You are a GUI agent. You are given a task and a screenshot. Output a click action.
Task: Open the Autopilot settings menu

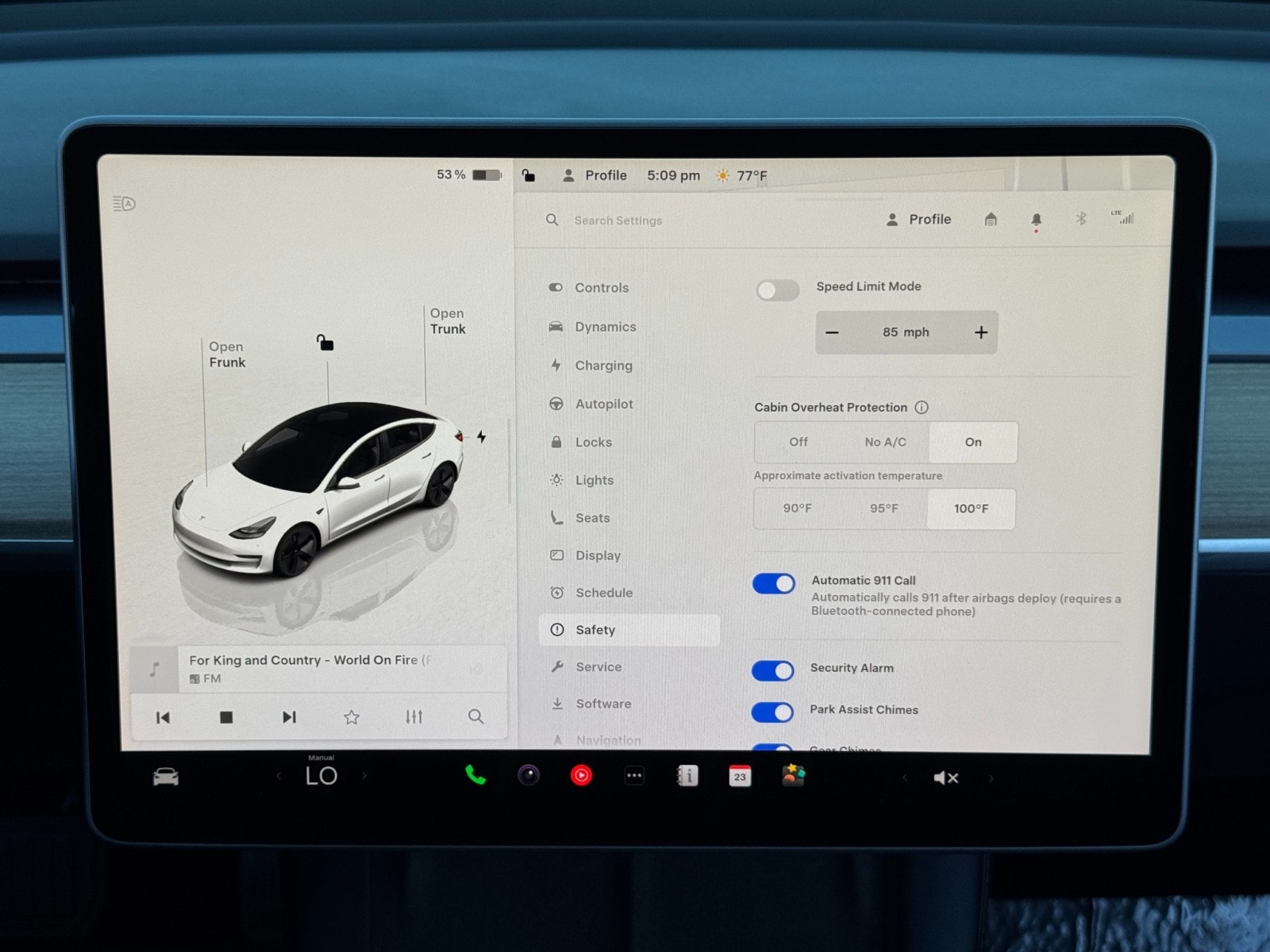[603, 404]
